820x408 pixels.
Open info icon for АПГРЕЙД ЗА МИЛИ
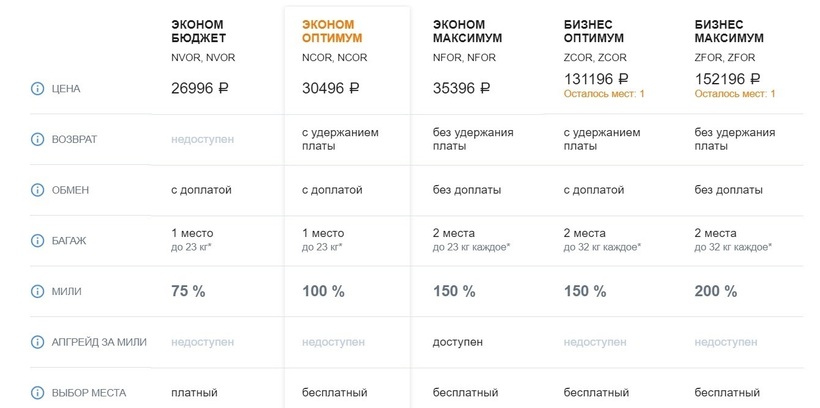(x=37, y=342)
